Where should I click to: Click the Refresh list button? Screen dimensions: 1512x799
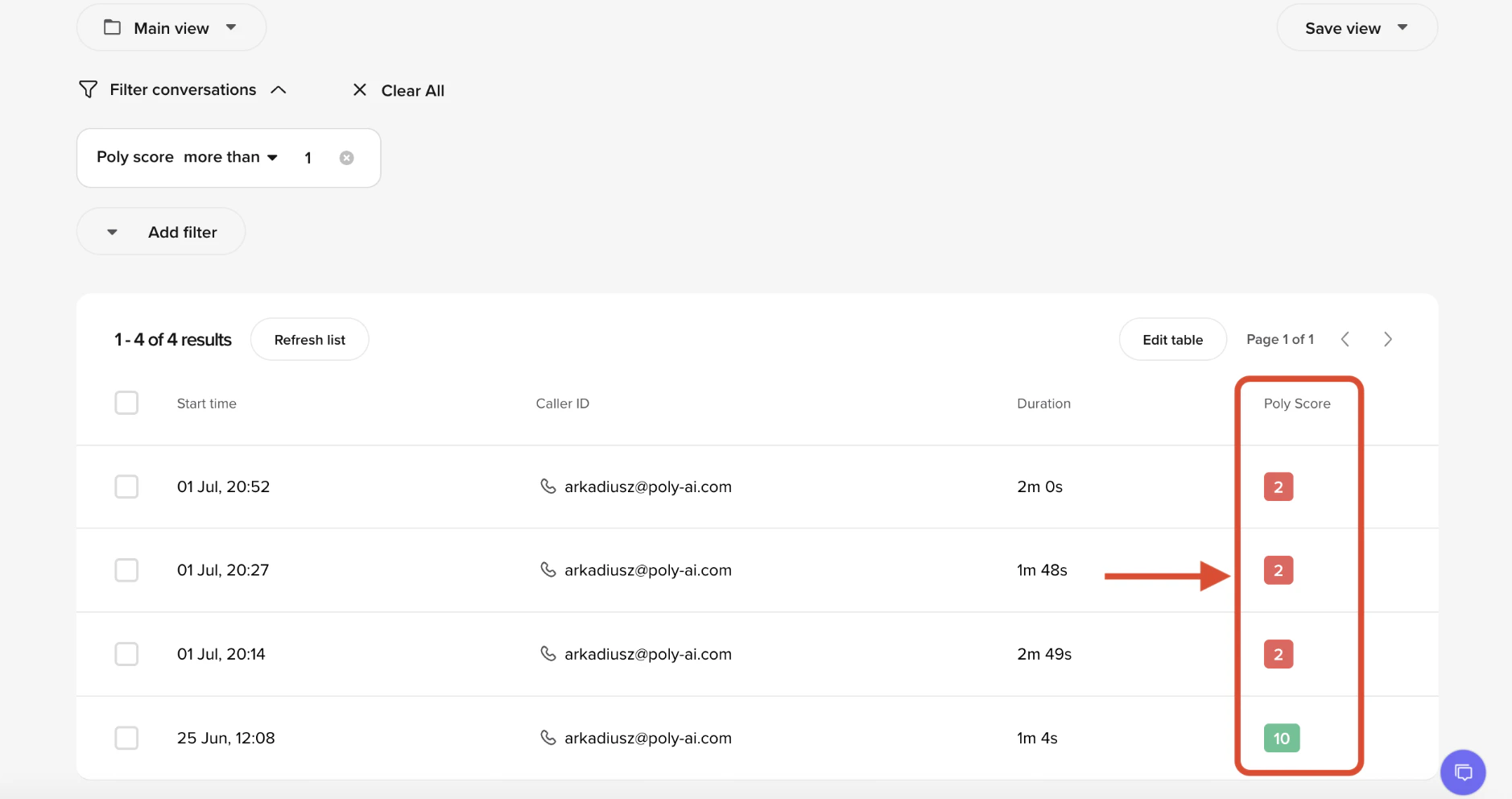(310, 340)
